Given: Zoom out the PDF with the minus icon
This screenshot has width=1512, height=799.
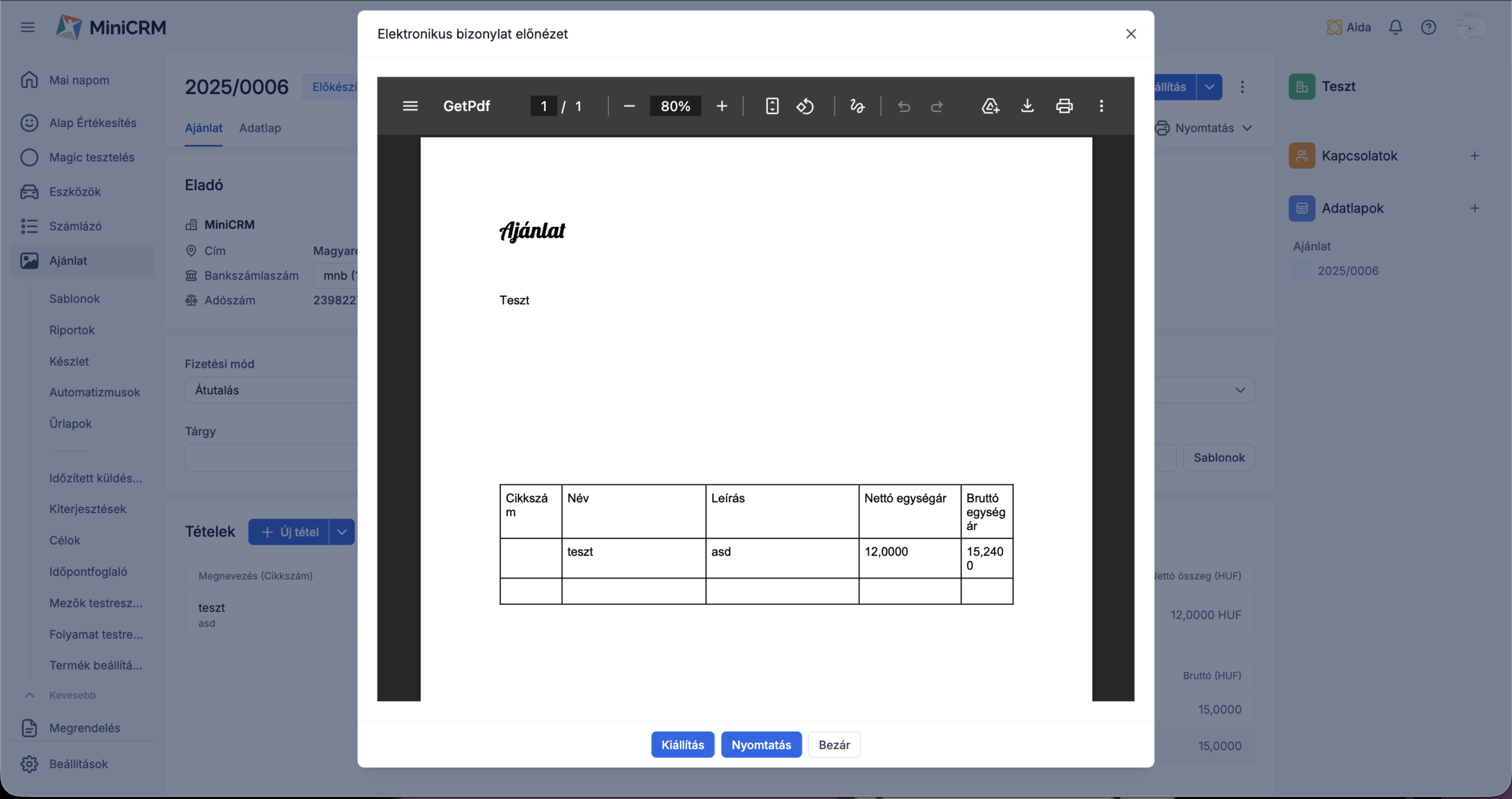Looking at the screenshot, I should [629, 106].
